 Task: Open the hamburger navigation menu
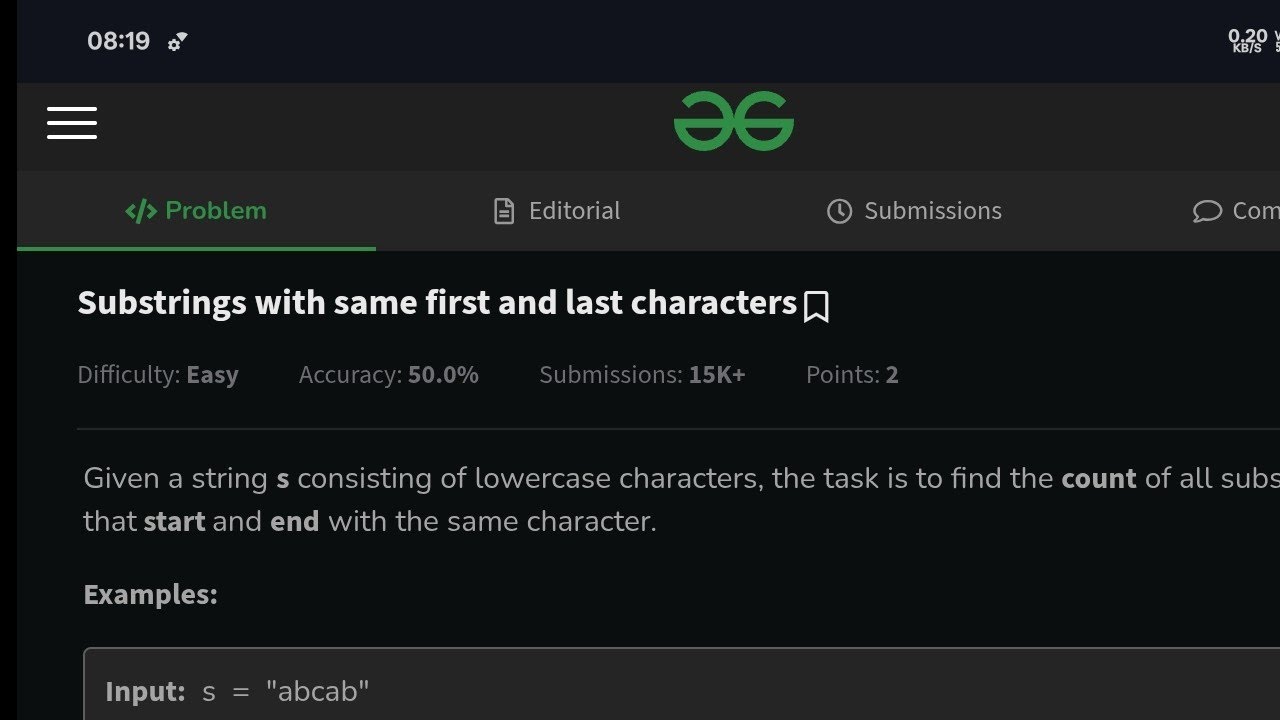pyautogui.click(x=72, y=123)
